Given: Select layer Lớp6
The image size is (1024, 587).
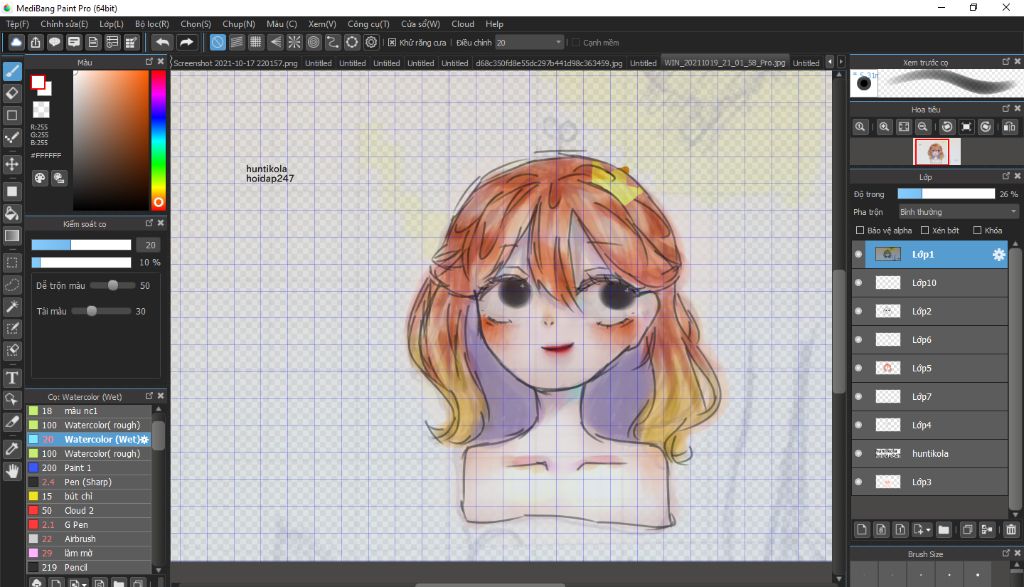Looking at the screenshot, I should (930, 340).
